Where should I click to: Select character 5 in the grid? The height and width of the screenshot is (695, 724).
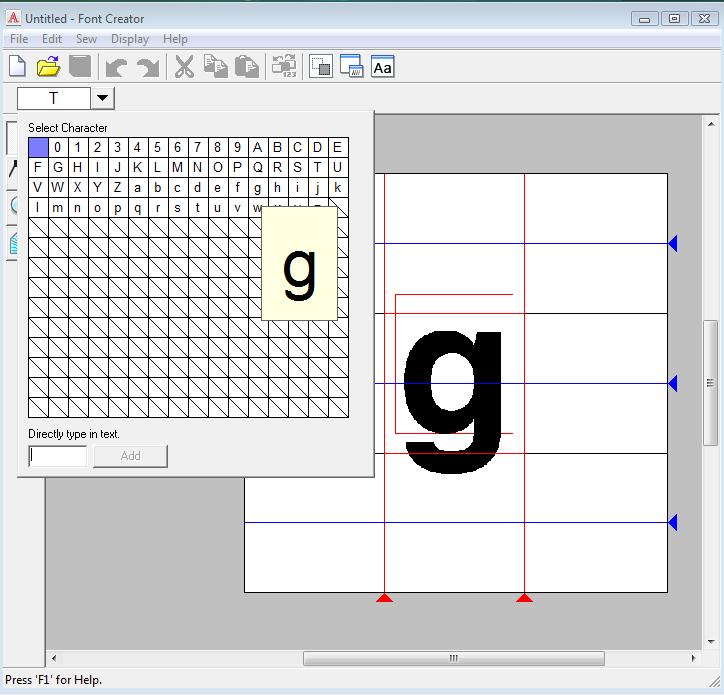click(157, 147)
